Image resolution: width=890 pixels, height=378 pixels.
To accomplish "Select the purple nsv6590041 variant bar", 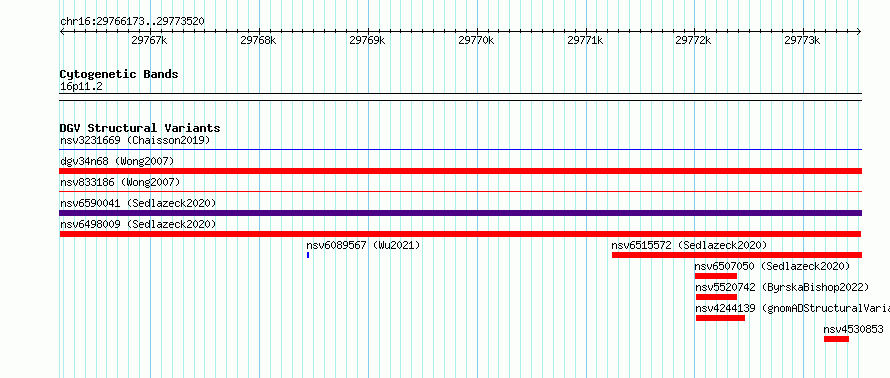I will 461,213.
